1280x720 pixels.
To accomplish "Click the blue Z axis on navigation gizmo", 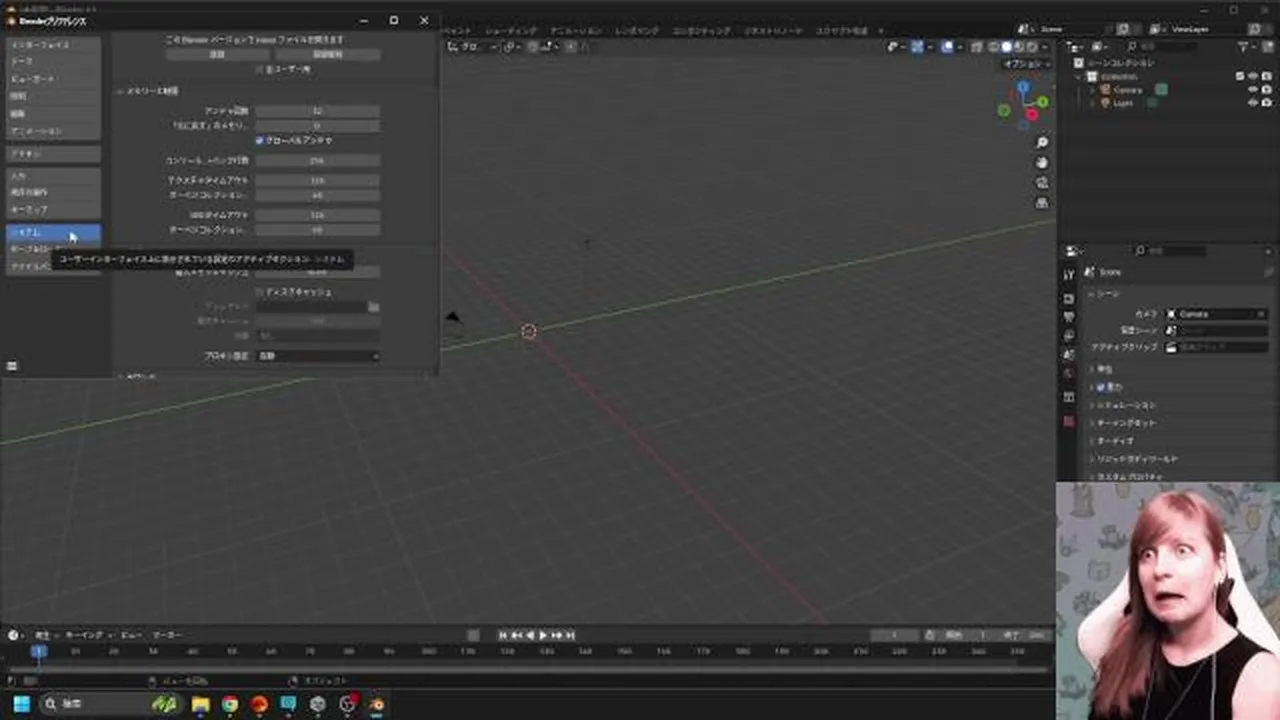I will (1023, 88).
